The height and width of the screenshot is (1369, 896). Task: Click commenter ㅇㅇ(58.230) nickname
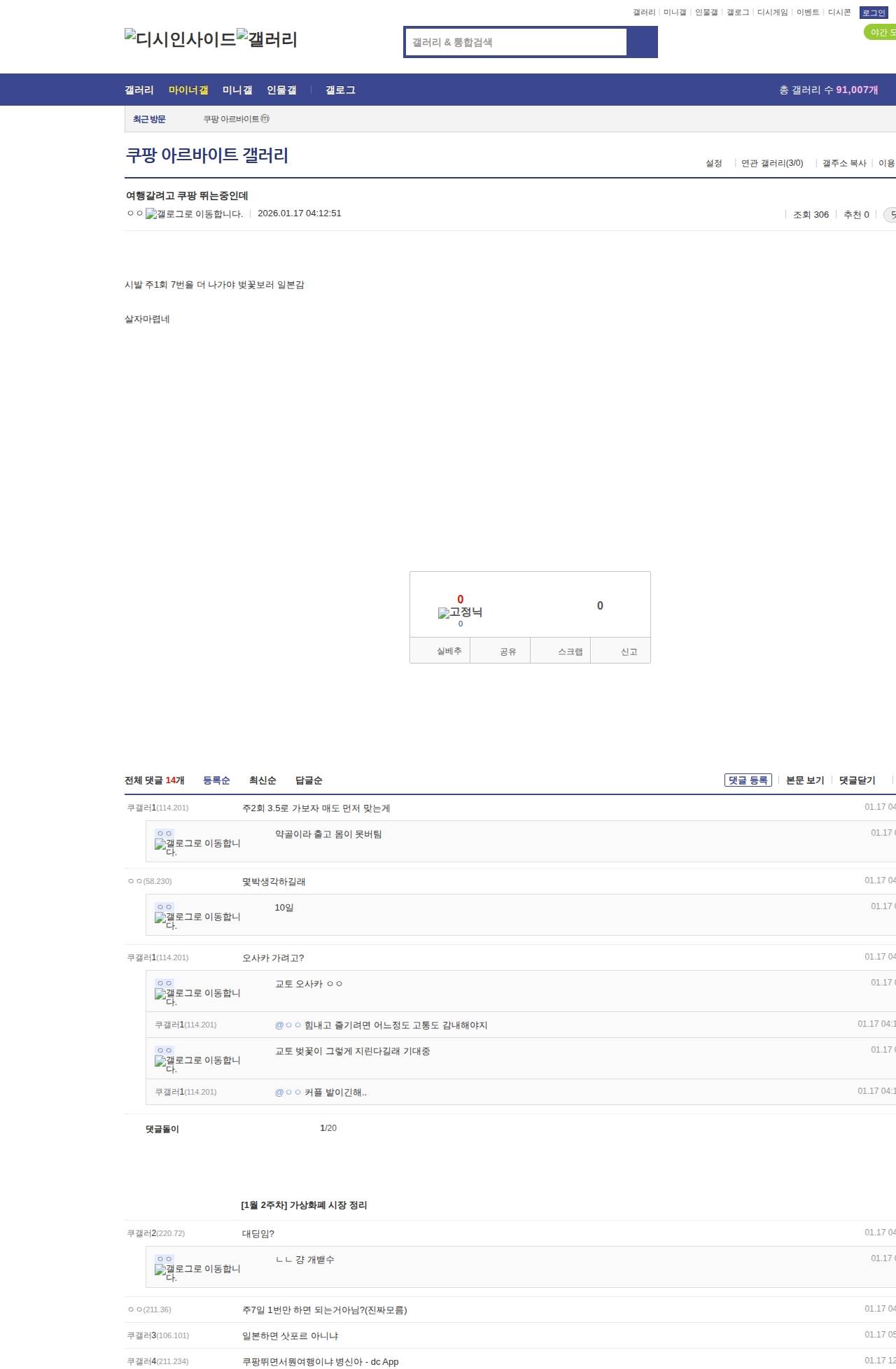click(x=149, y=881)
